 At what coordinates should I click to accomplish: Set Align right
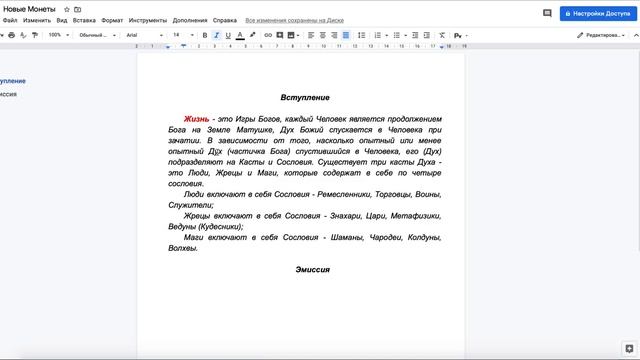pyautogui.click(x=334, y=36)
